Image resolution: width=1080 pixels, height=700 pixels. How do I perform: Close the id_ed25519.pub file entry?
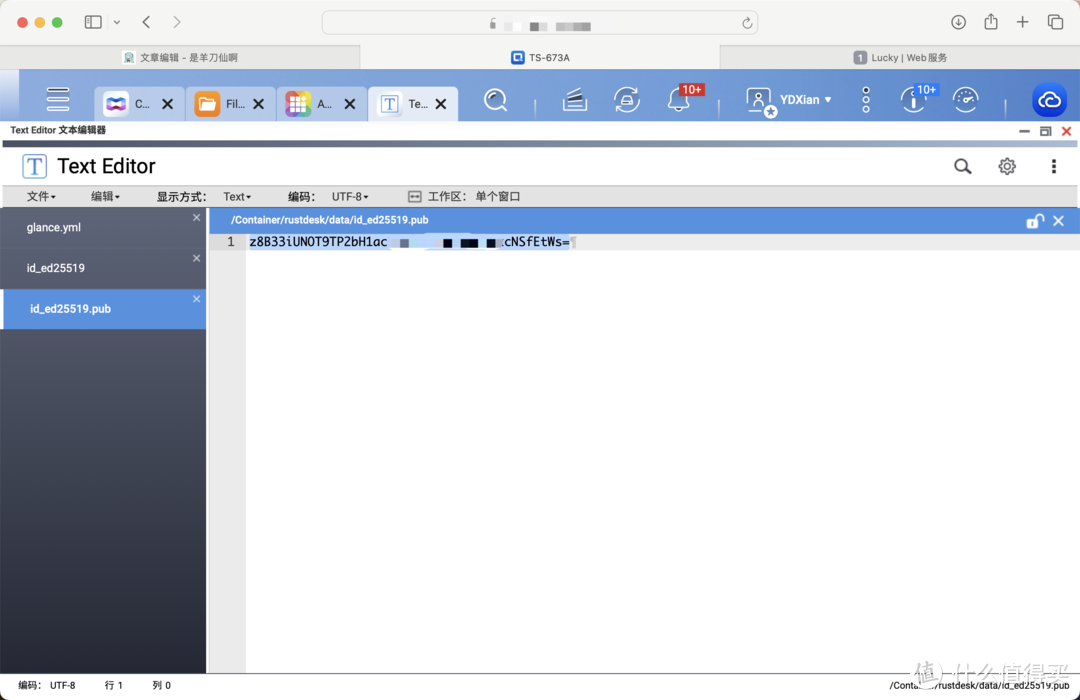coord(196,299)
